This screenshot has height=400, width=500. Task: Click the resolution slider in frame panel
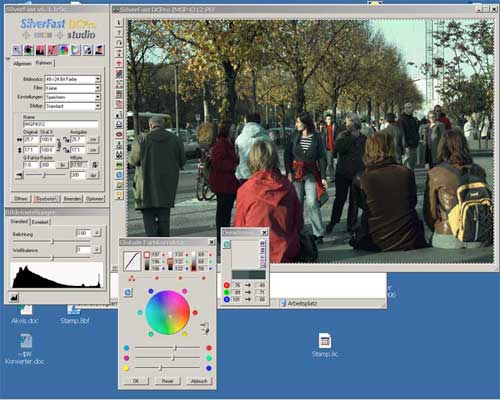44,175
